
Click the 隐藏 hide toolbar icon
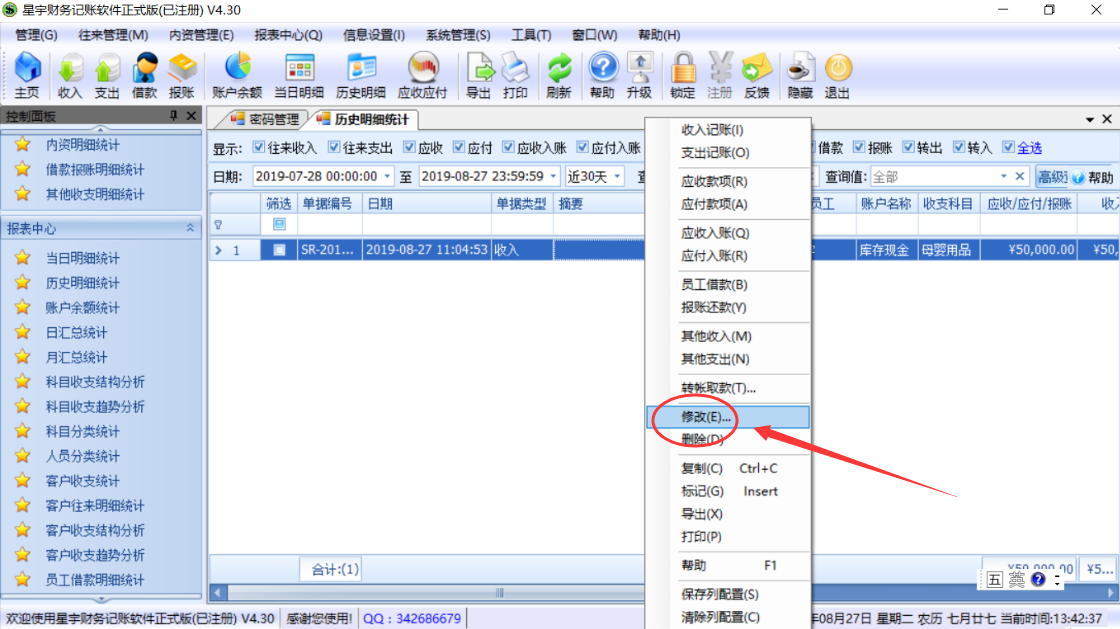click(800, 75)
